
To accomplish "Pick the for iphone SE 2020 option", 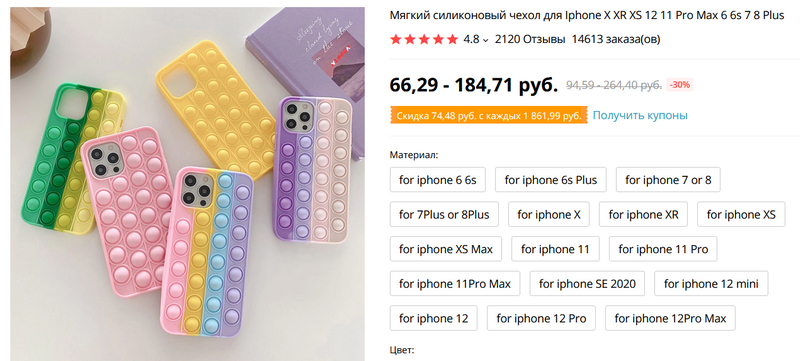I will [587, 284].
